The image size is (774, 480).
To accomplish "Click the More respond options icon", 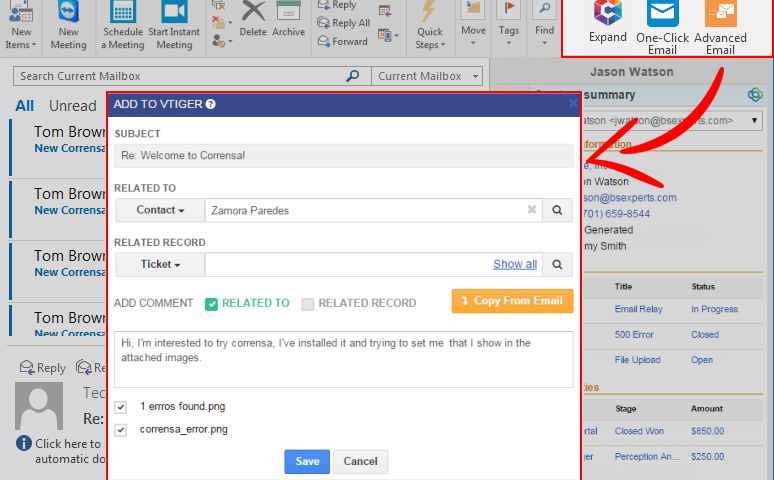I will 388,36.
